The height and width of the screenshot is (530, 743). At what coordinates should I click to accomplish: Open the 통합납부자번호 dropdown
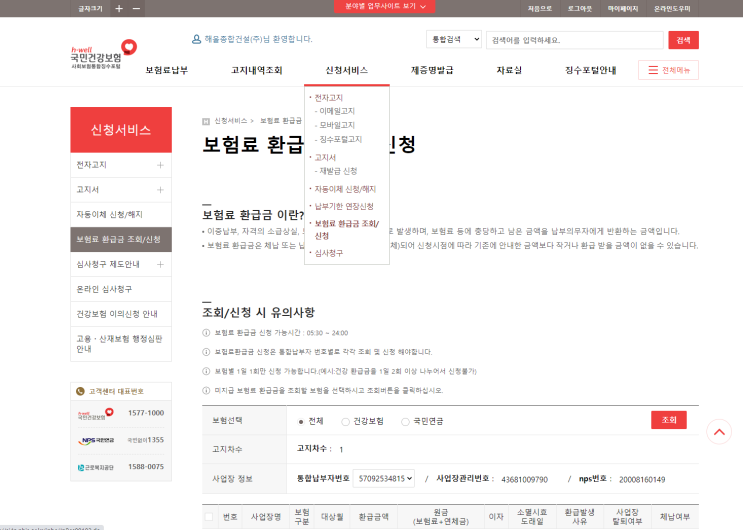tap(384, 478)
